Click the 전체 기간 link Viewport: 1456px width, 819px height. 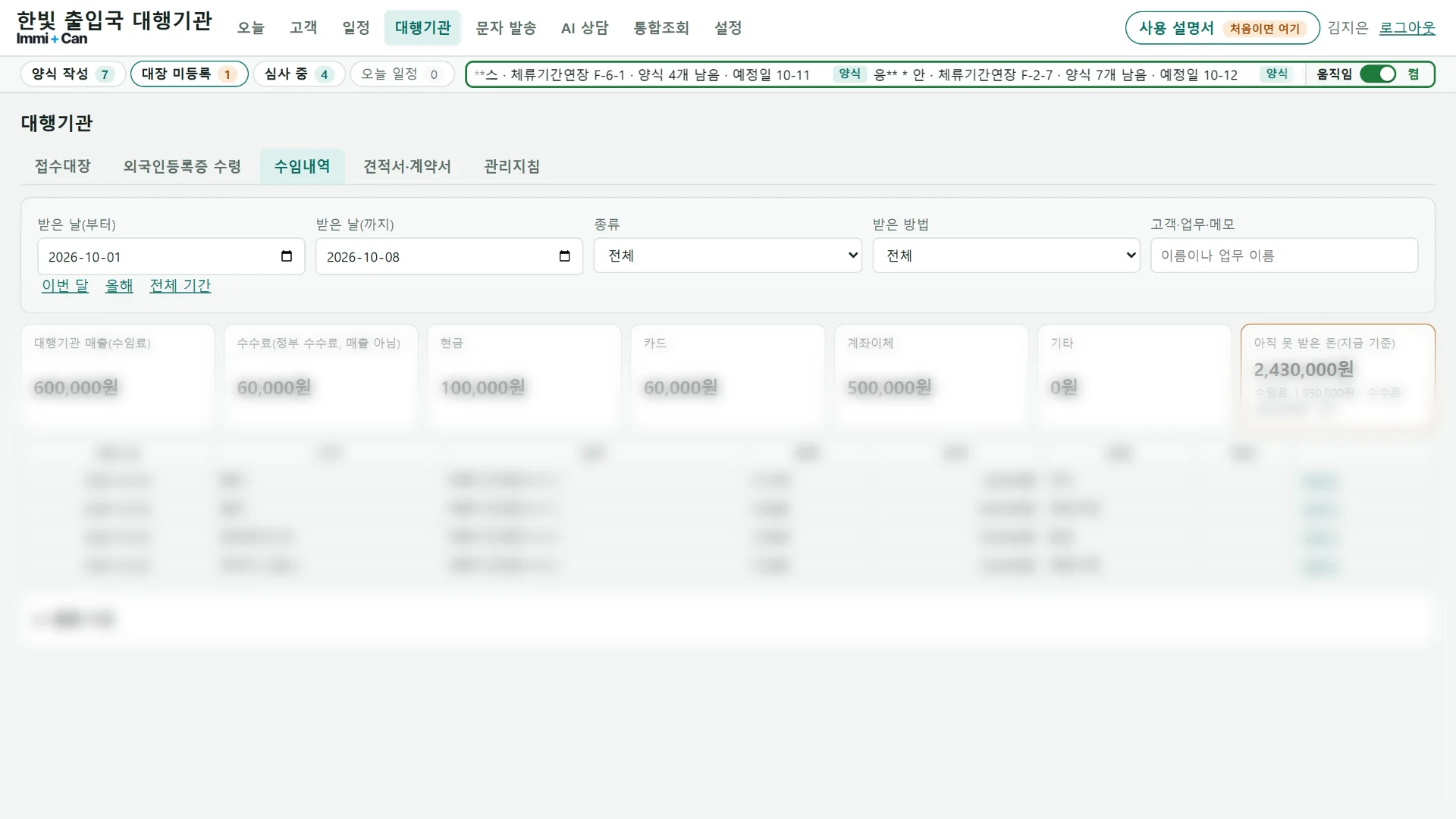point(180,286)
